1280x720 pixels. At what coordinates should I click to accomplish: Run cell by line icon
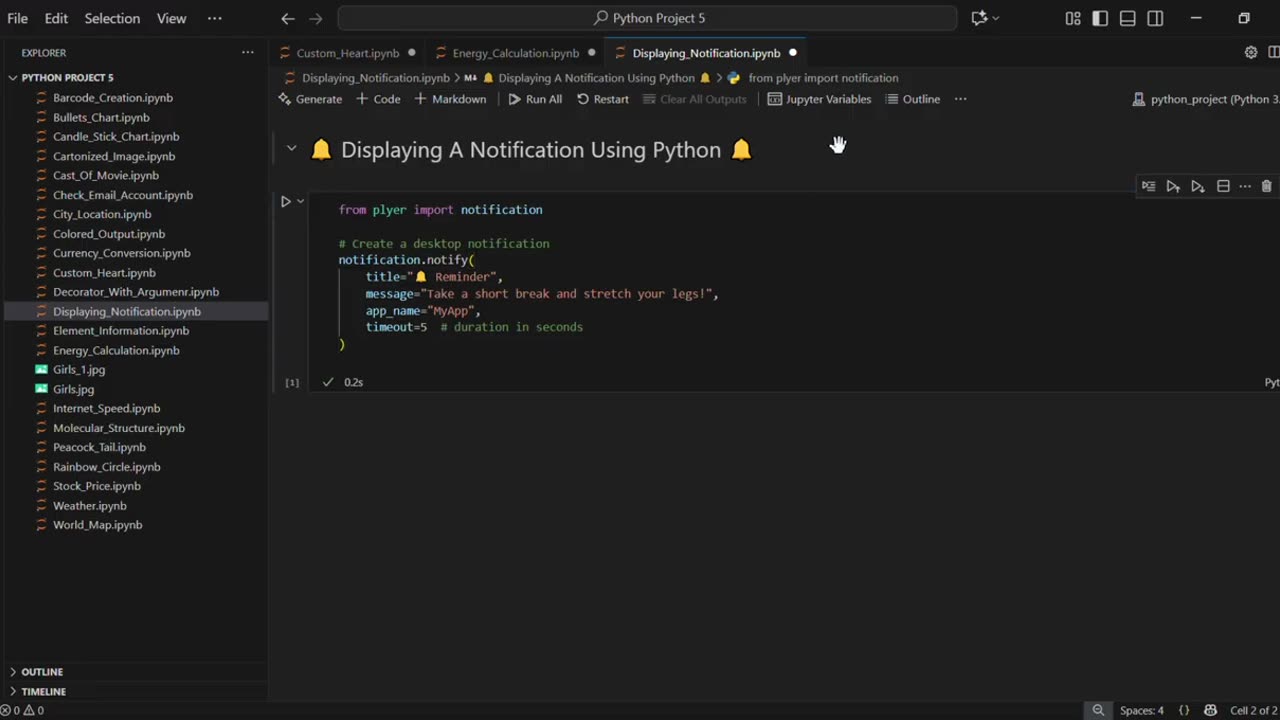[x=1148, y=186]
